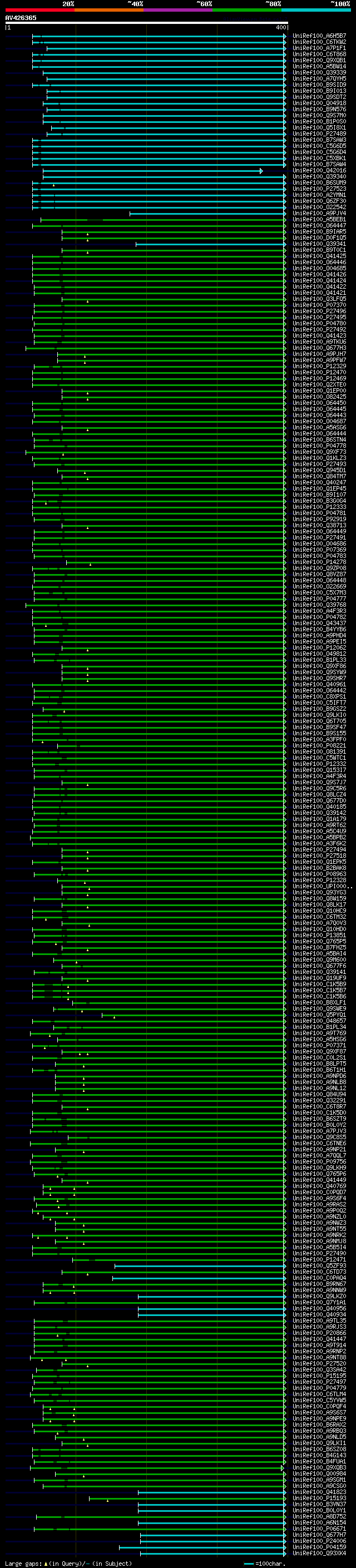This screenshot has height=1568, width=356.
Task: Select the UniRef100_C6TM32 entry
Action: (x=319, y=917)
